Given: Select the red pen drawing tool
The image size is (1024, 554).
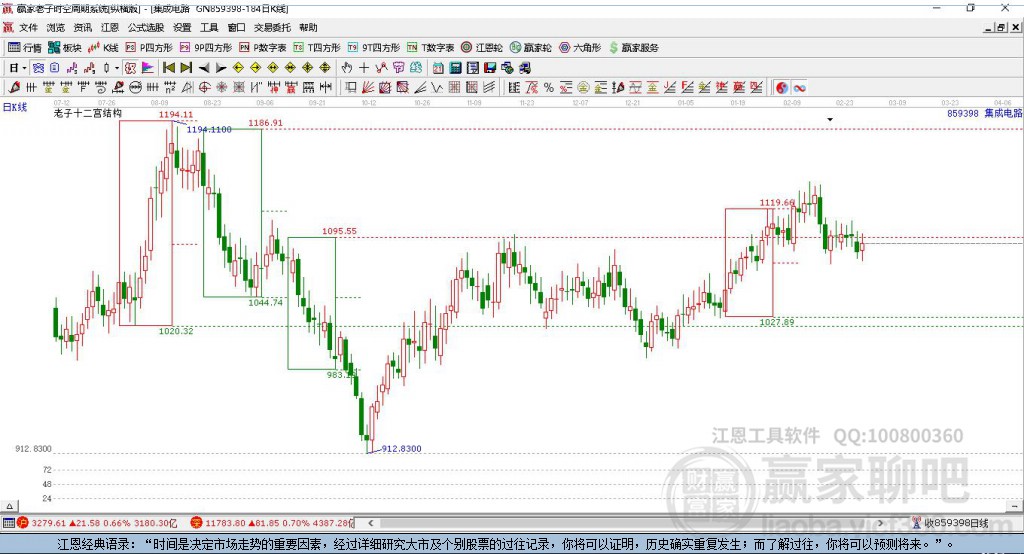Looking at the screenshot, I should pos(14,88).
